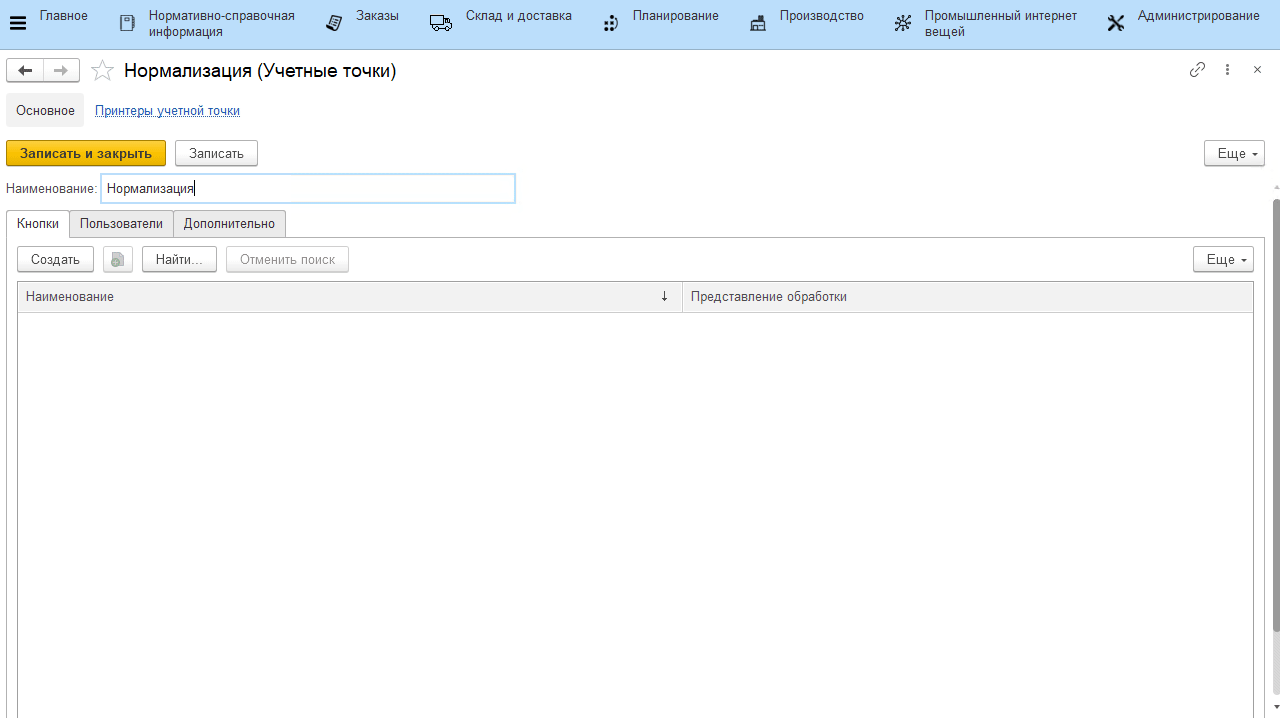The height and width of the screenshot is (720, 1280).
Task: Click the vertical scrollbar on the right
Action: (x=1275, y=414)
